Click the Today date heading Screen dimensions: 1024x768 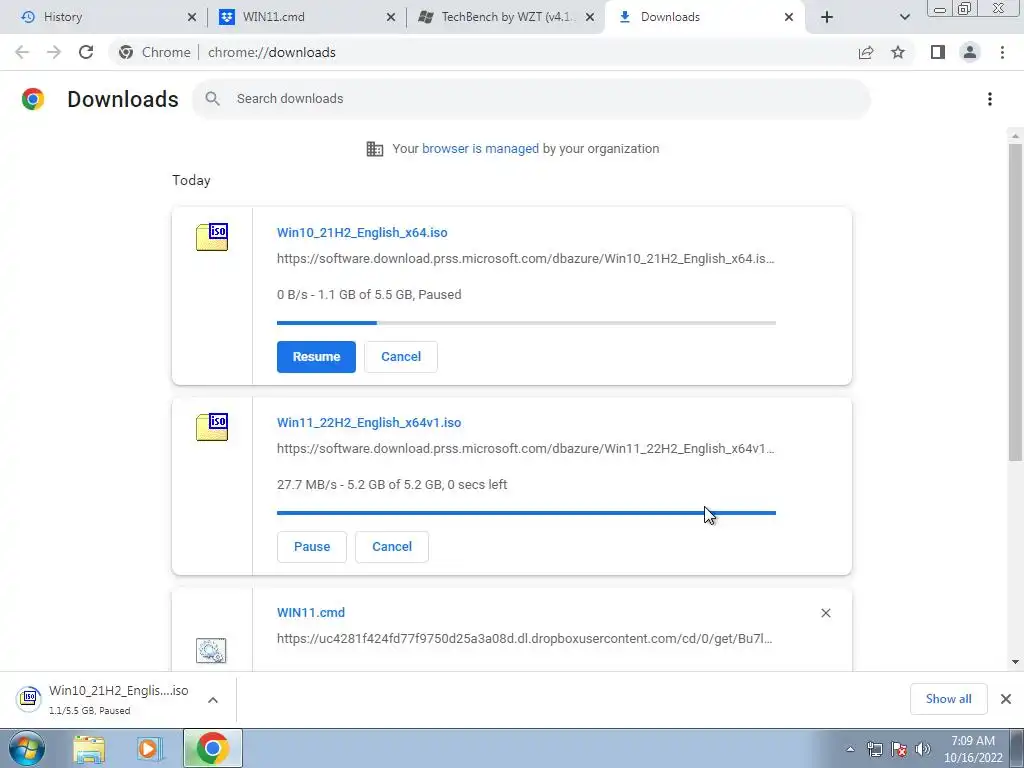coord(191,180)
